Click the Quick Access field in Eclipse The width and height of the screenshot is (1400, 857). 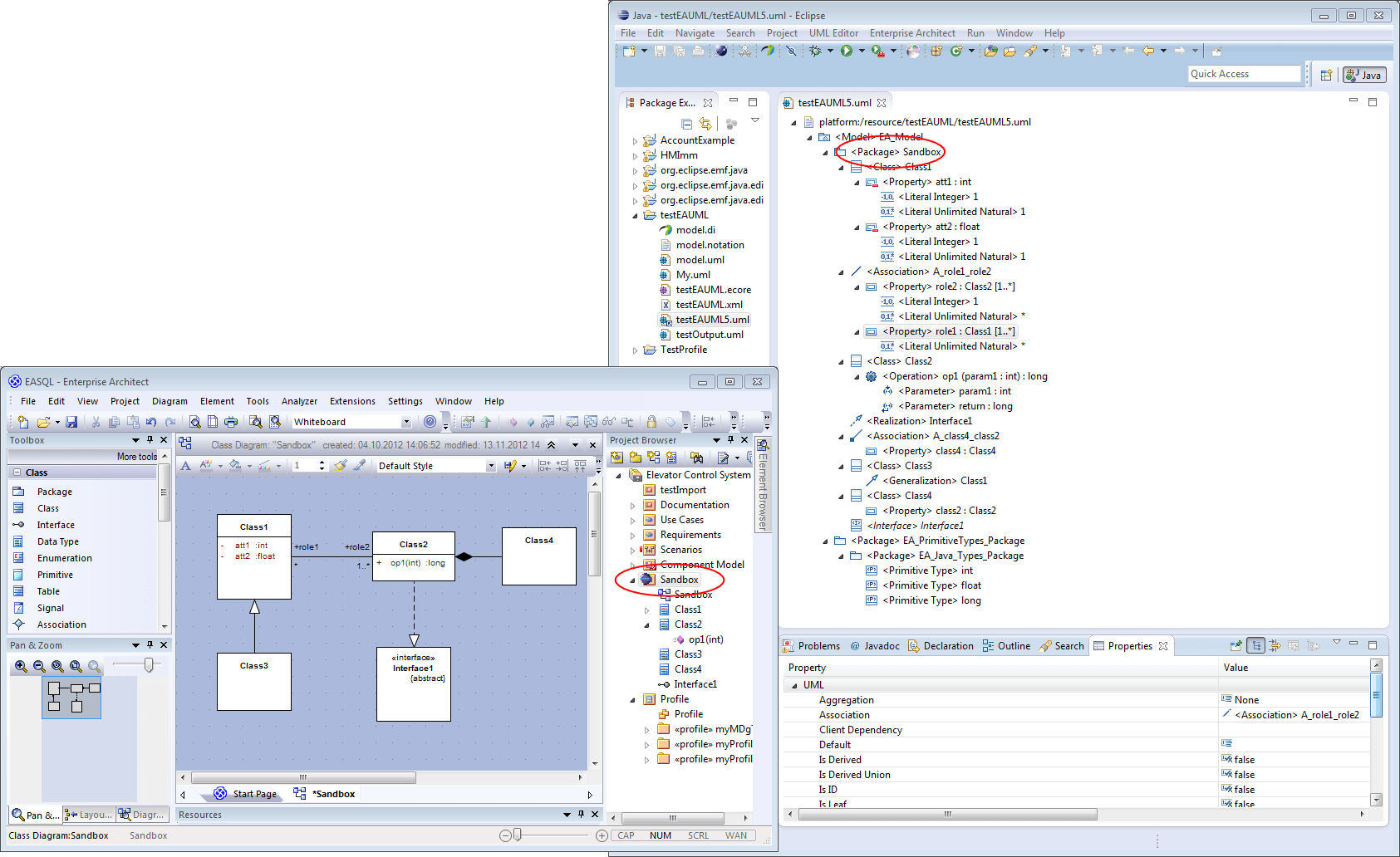pyautogui.click(x=1244, y=74)
